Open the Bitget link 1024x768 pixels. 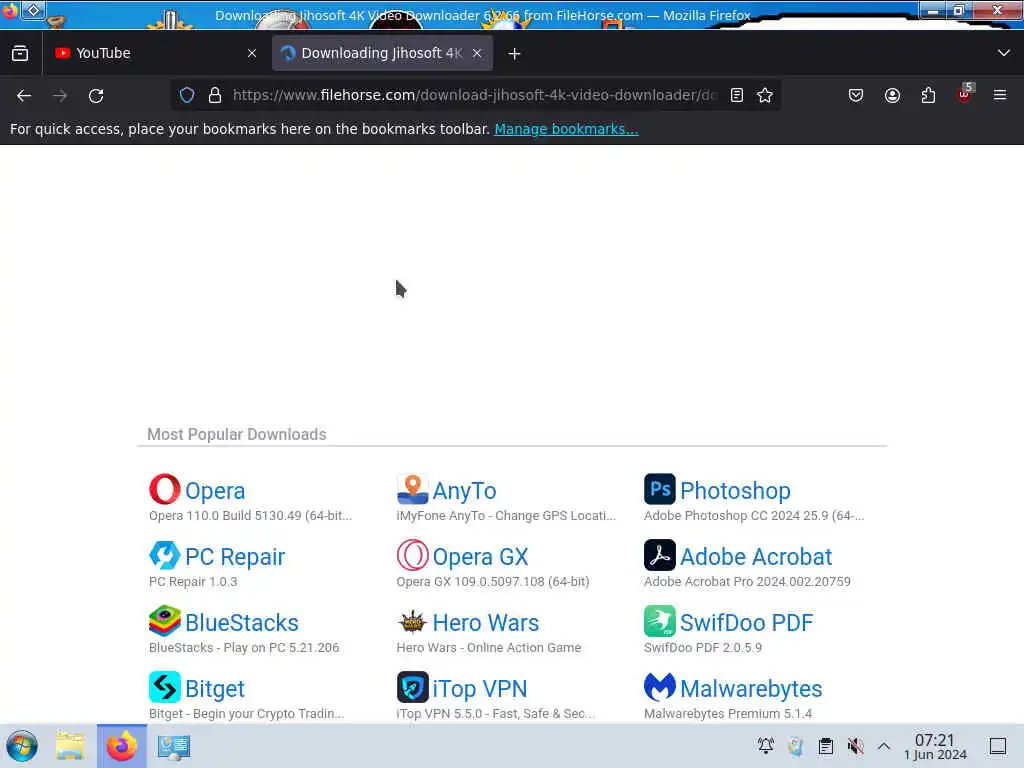215,688
